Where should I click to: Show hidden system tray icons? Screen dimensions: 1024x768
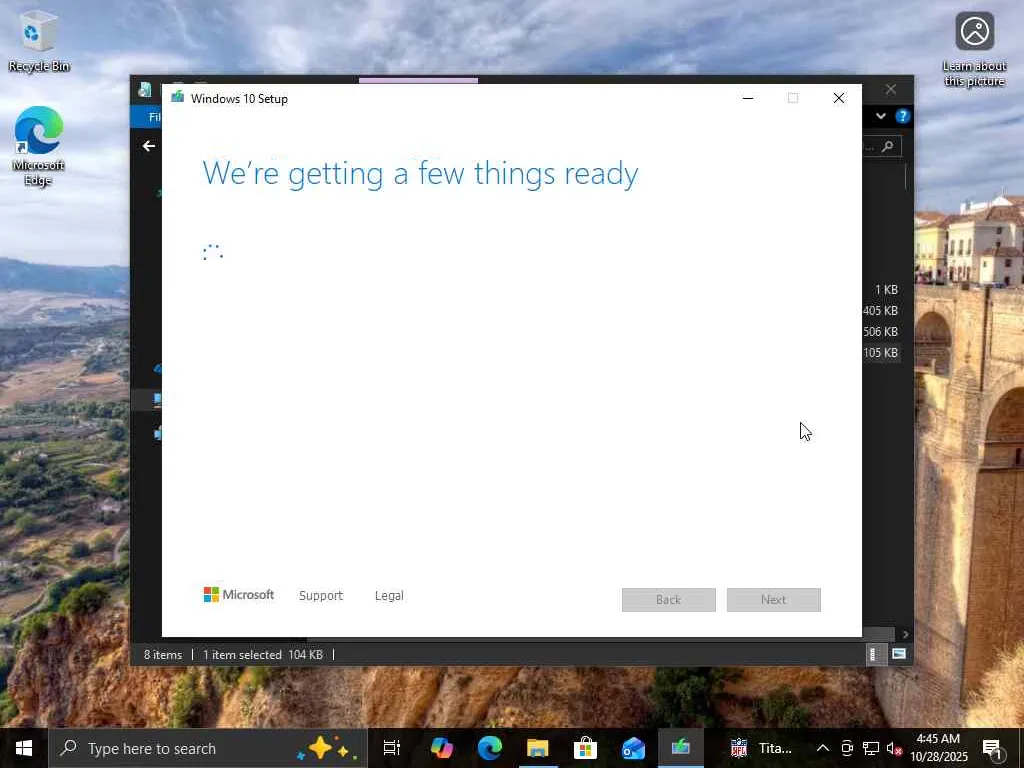[x=823, y=748]
